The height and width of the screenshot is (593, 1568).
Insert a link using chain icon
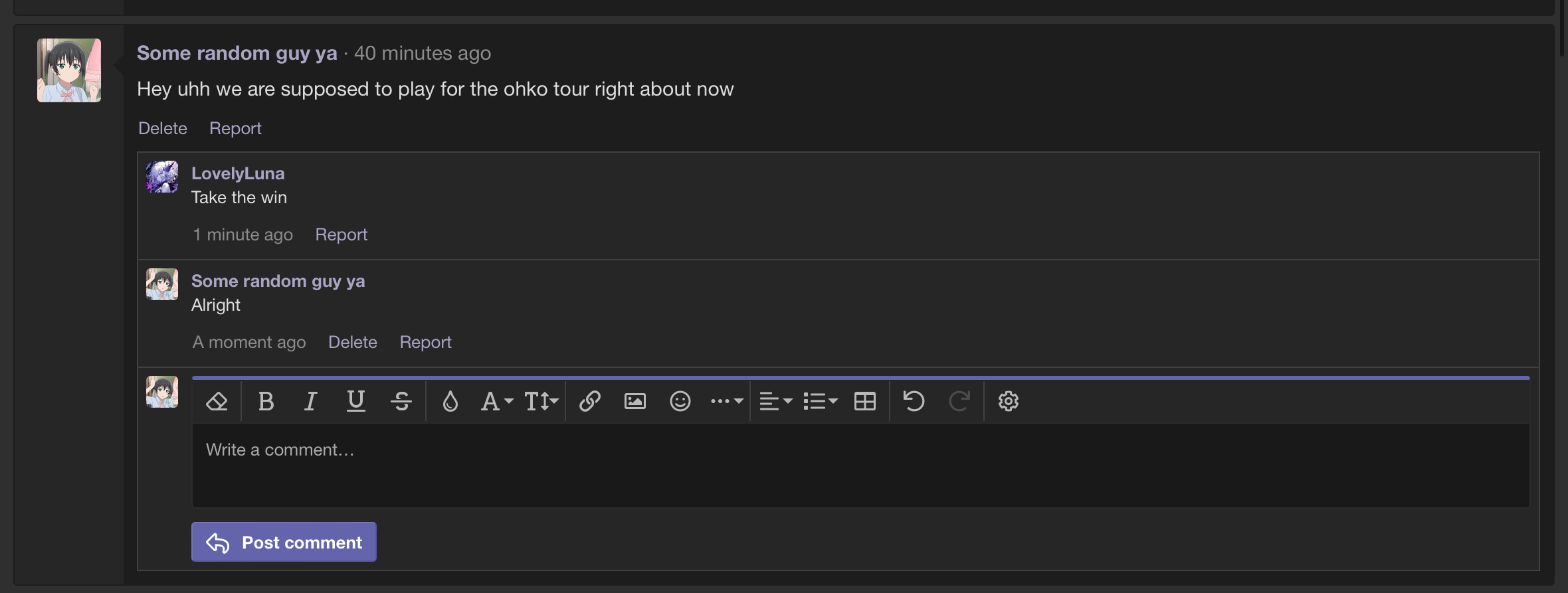click(590, 401)
